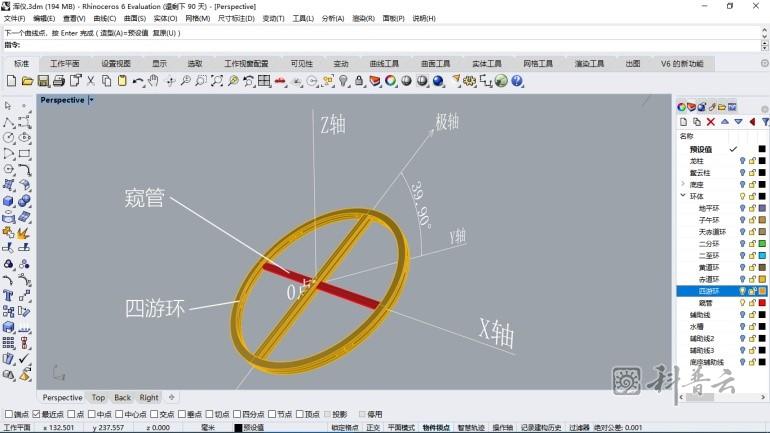Click green color swatch of 二分环 layer
Viewport: 770px width, 433px height.
point(762,244)
